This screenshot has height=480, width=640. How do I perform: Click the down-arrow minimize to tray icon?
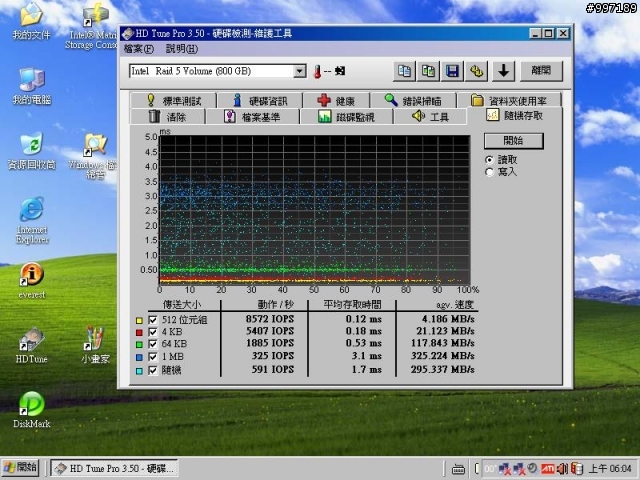(x=504, y=71)
